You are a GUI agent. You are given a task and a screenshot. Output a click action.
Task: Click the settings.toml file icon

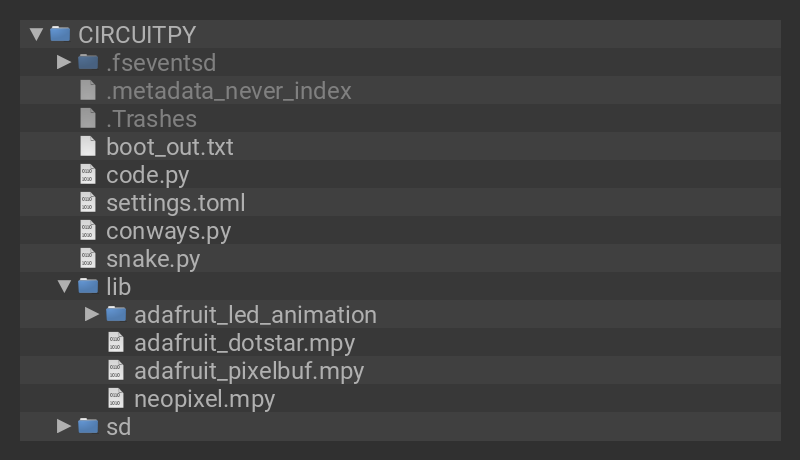pyautogui.click(x=88, y=203)
